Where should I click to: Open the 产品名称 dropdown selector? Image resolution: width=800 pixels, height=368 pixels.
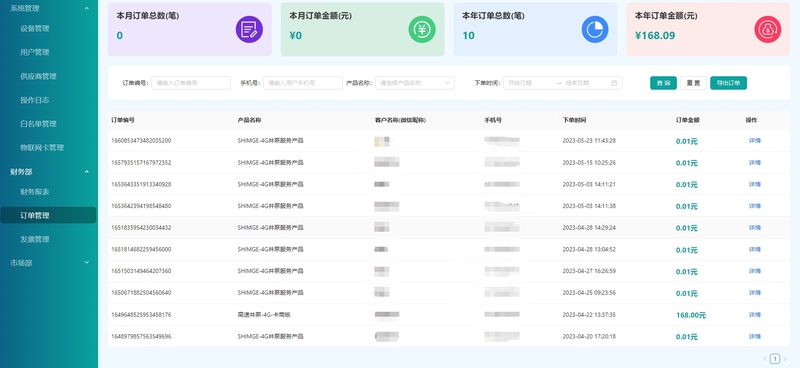click(x=414, y=83)
